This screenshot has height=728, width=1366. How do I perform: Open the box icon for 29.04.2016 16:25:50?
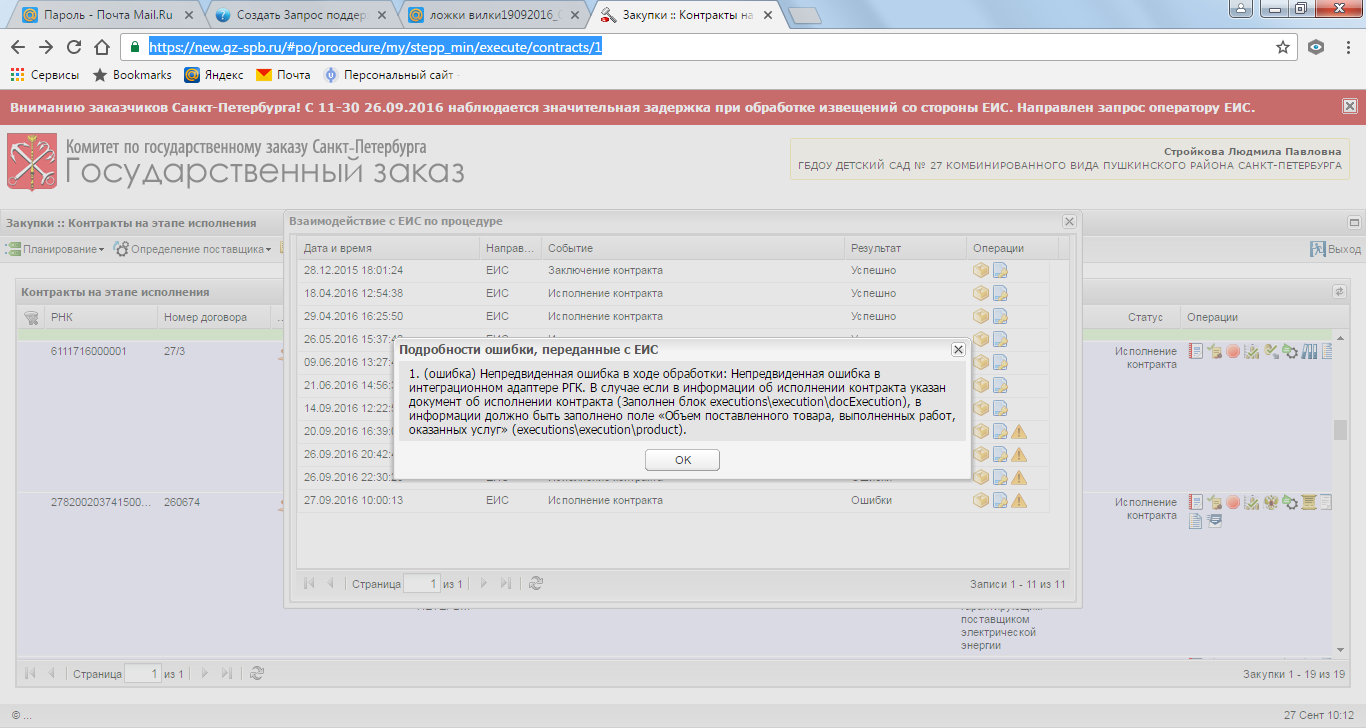point(981,316)
